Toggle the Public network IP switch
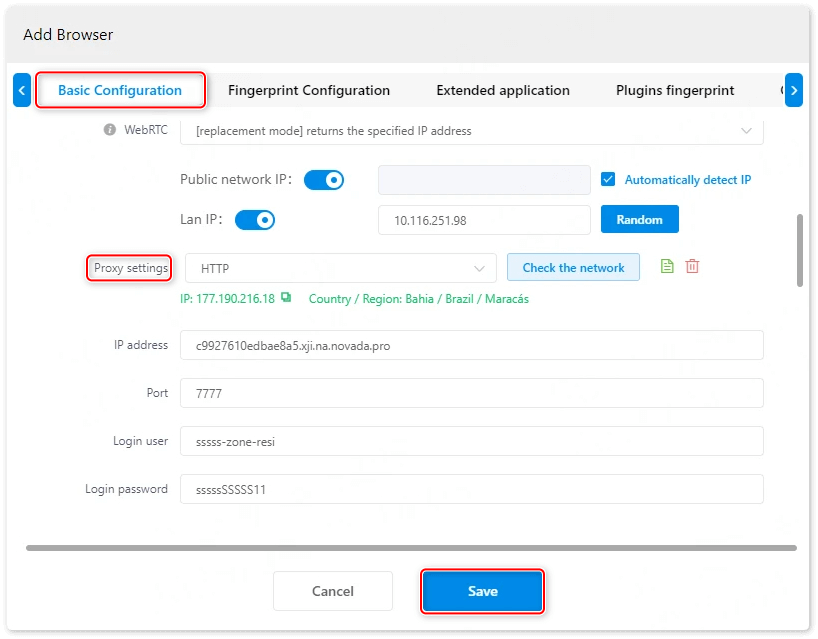This screenshot has height=639, width=818. click(x=324, y=180)
